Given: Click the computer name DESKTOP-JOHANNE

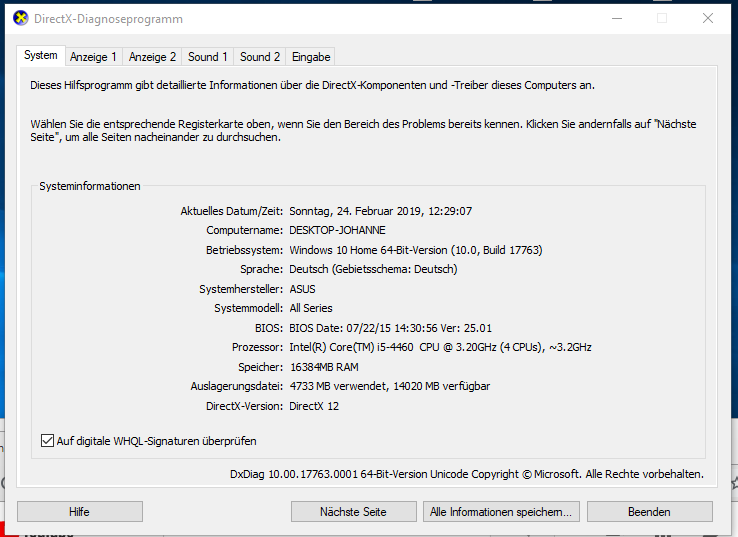Looking at the screenshot, I should point(337,231).
